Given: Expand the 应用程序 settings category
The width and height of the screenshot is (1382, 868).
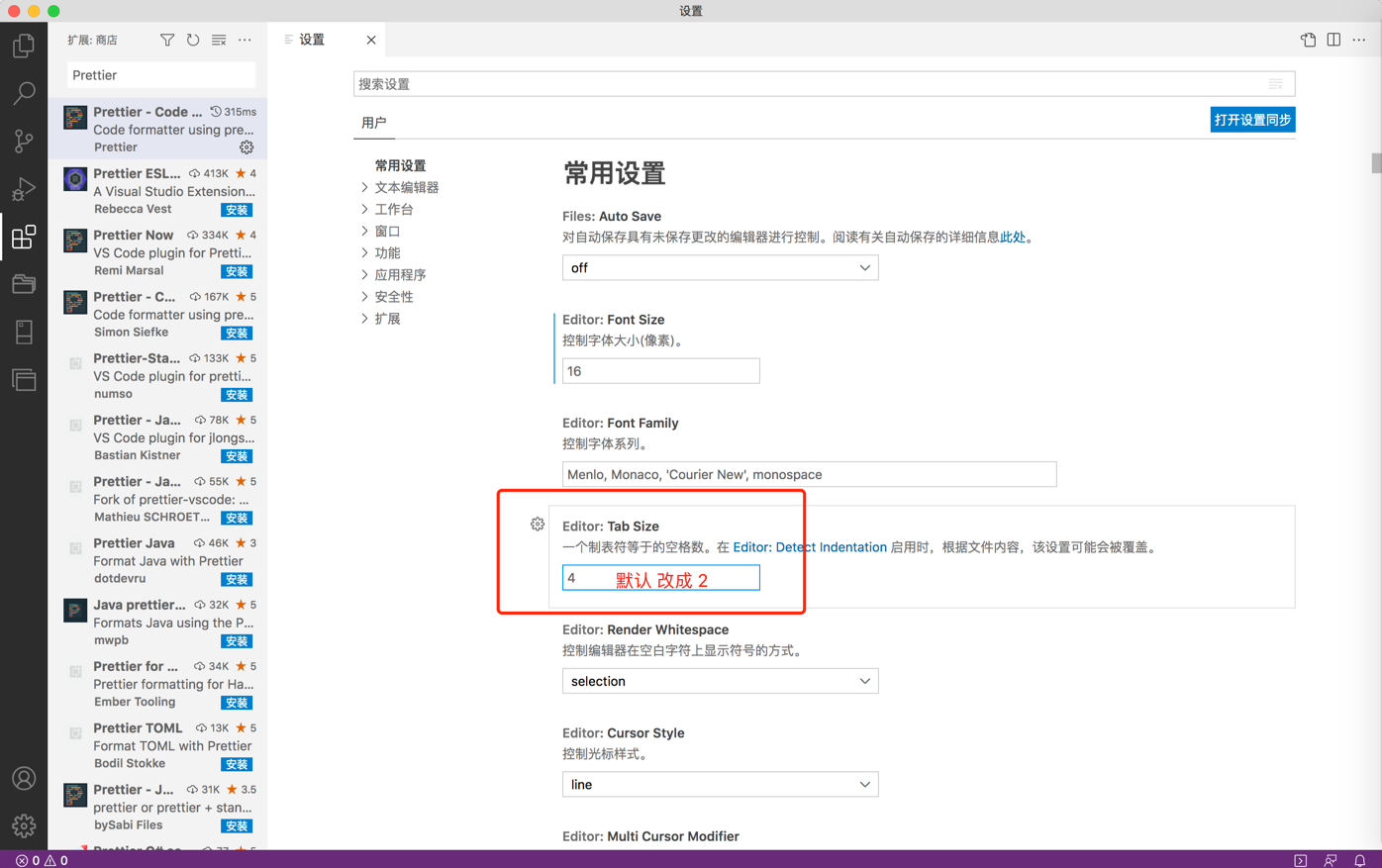Looking at the screenshot, I should [365, 274].
